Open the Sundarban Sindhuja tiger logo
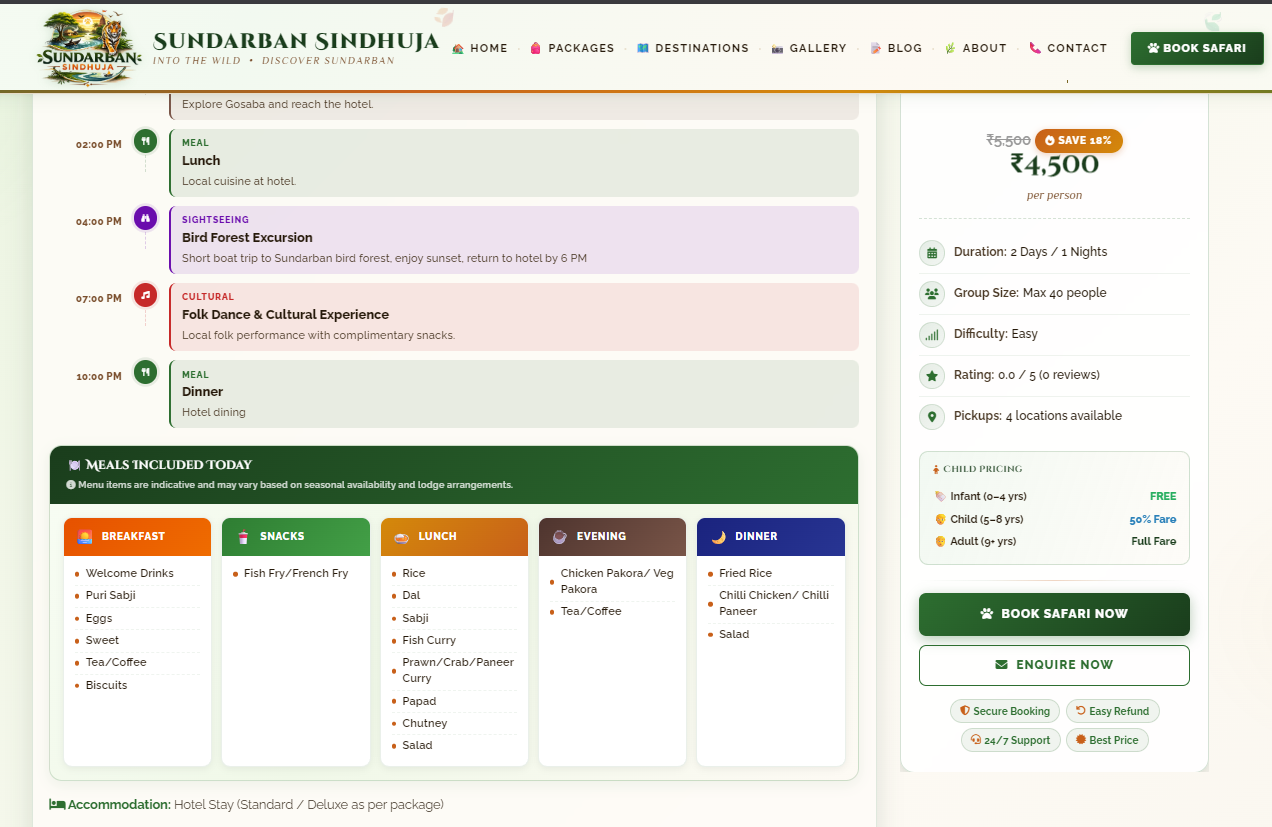Screen dimensions: 1272x827 88,47
